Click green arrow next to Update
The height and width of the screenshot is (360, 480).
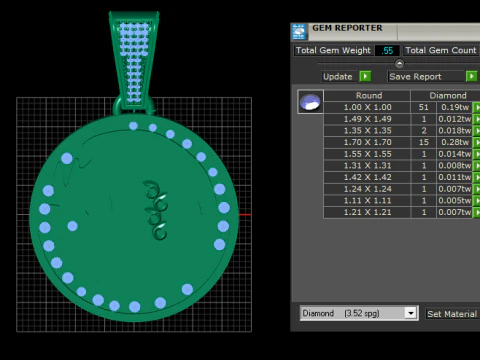[x=365, y=76]
